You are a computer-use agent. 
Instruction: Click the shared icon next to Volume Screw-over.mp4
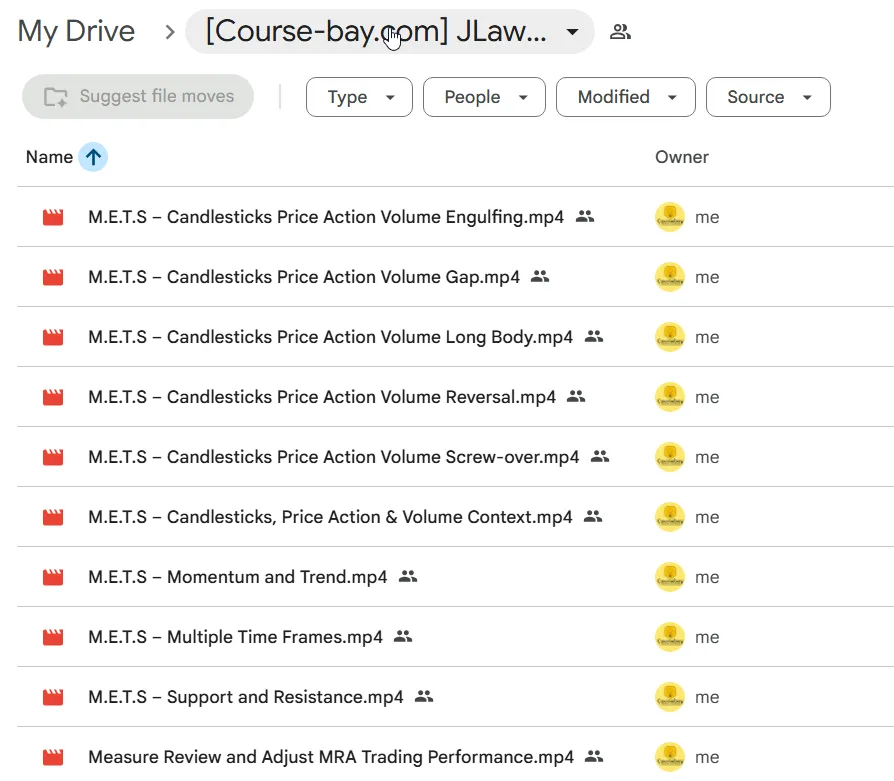[x=600, y=456]
